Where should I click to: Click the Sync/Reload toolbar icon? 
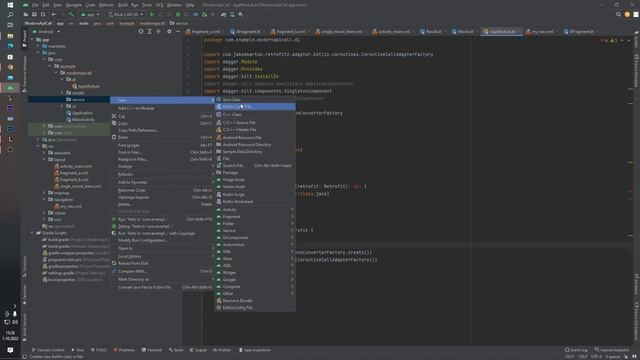point(43,14)
